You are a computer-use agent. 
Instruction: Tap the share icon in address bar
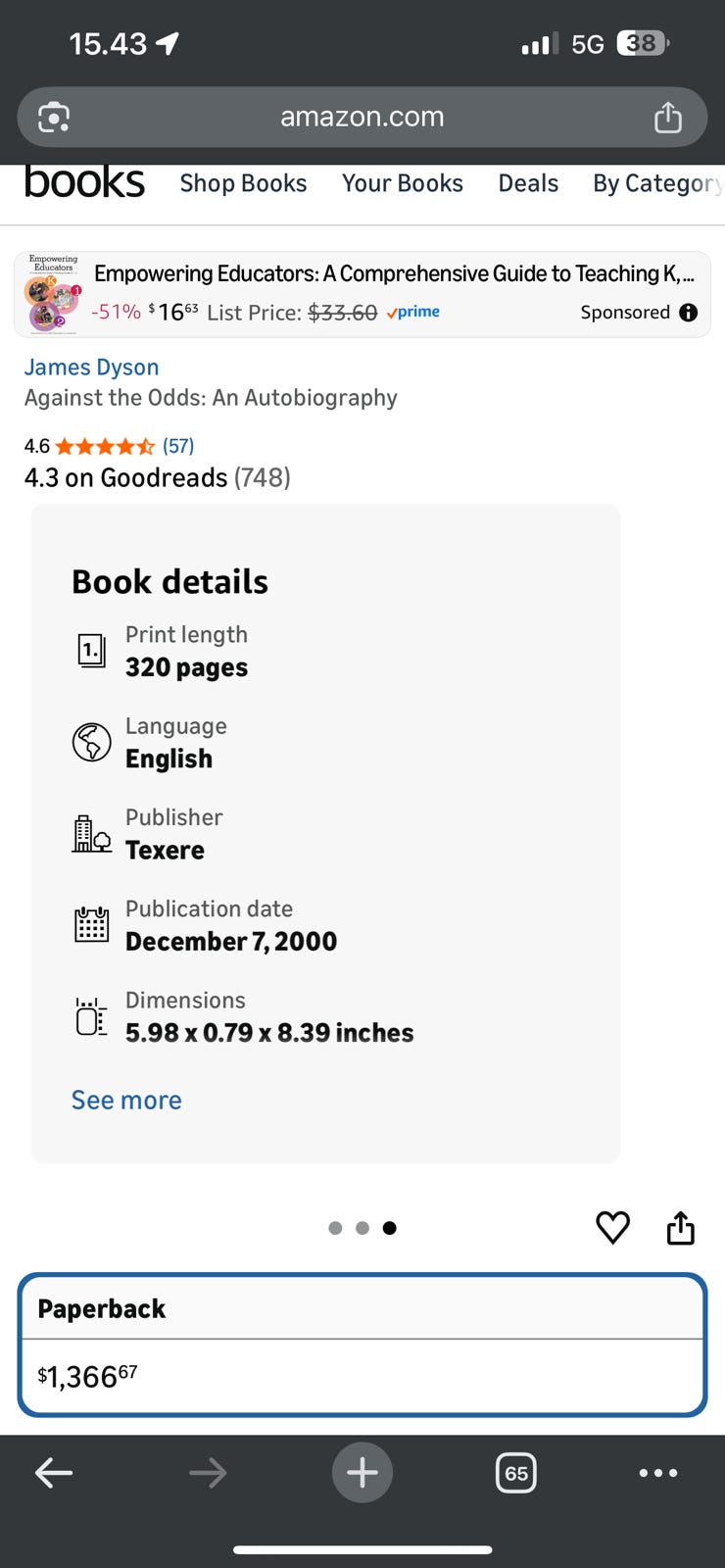(668, 118)
